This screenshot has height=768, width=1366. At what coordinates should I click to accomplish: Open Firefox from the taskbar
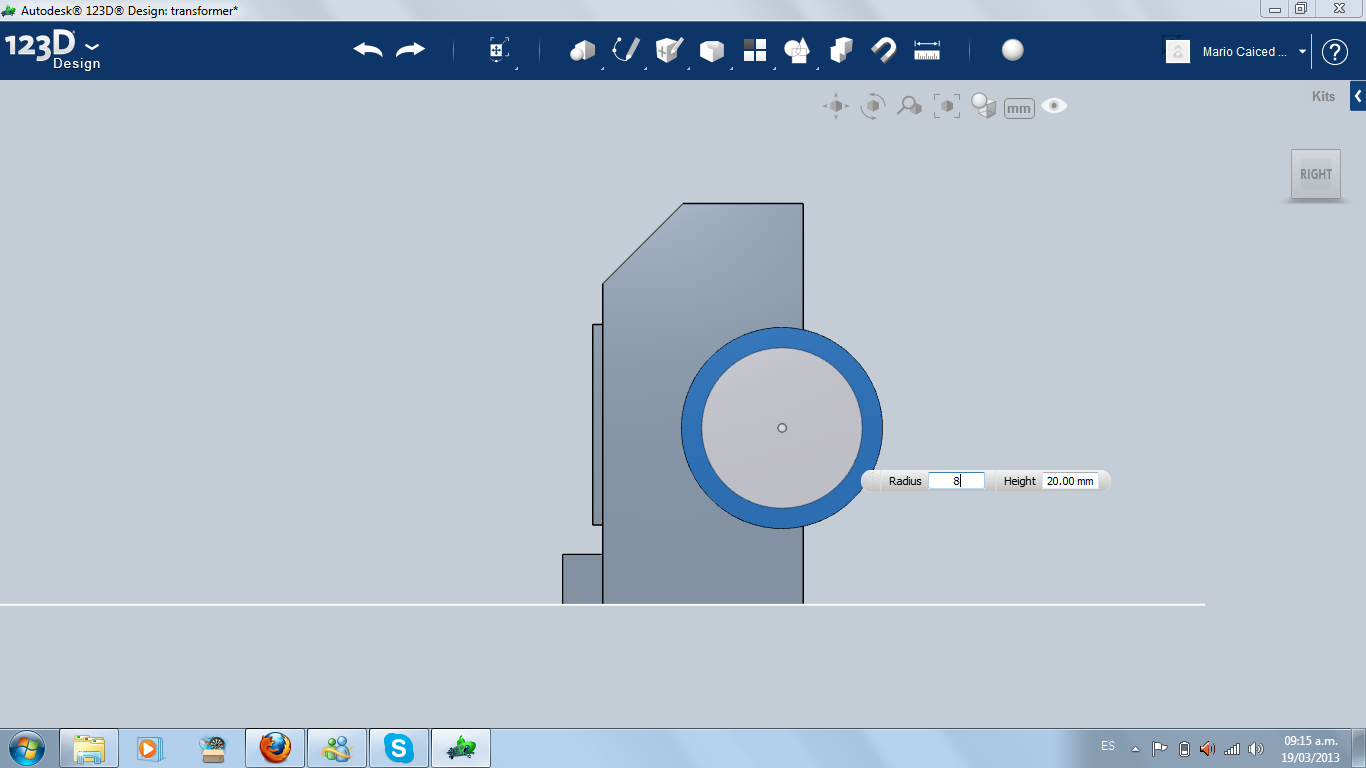pyautogui.click(x=275, y=748)
